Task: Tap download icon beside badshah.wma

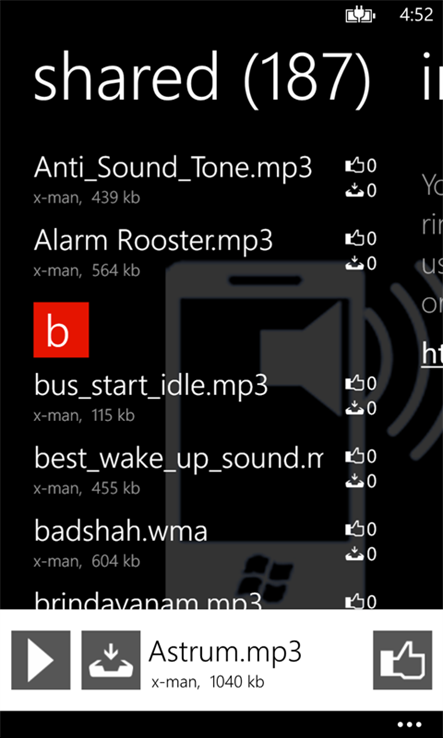Action: [x=354, y=554]
